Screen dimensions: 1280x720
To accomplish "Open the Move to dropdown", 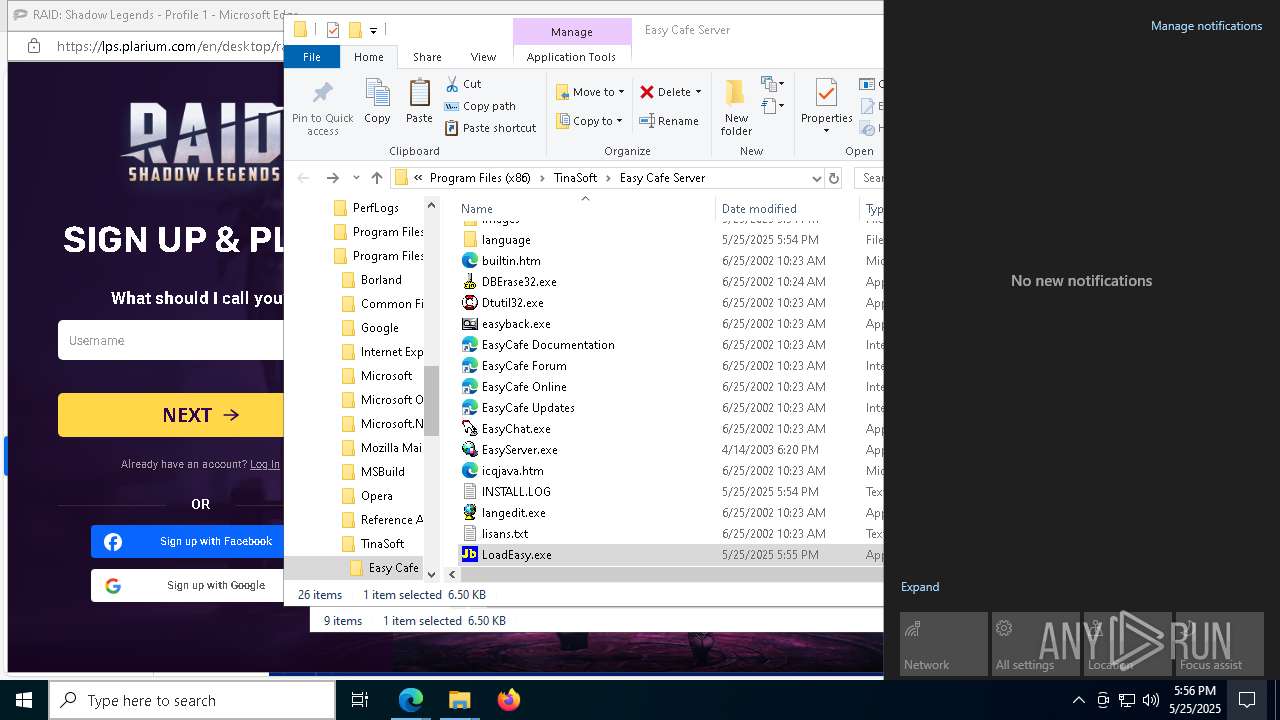I will [590, 92].
